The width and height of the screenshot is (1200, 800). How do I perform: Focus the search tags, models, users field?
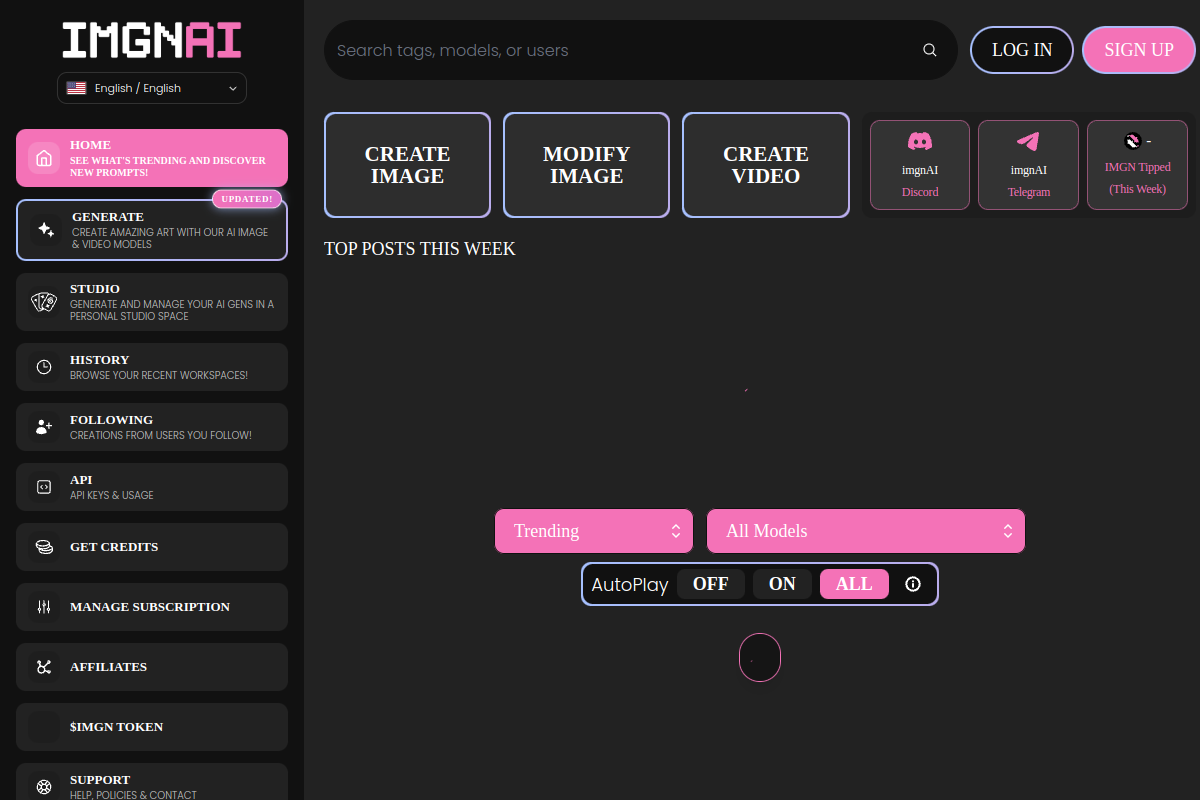coord(641,50)
